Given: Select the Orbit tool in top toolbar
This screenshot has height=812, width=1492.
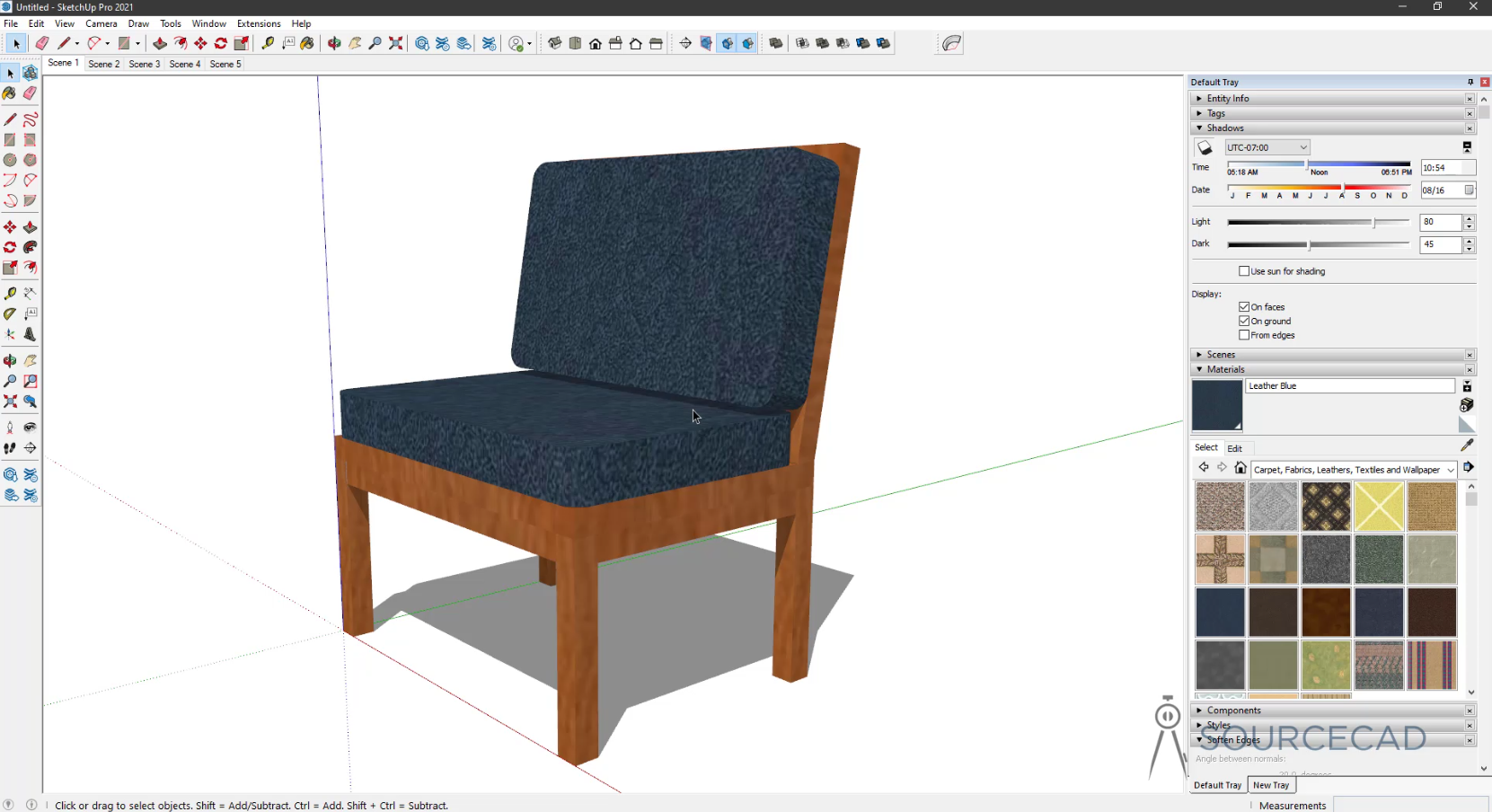Looking at the screenshot, I should pos(334,43).
